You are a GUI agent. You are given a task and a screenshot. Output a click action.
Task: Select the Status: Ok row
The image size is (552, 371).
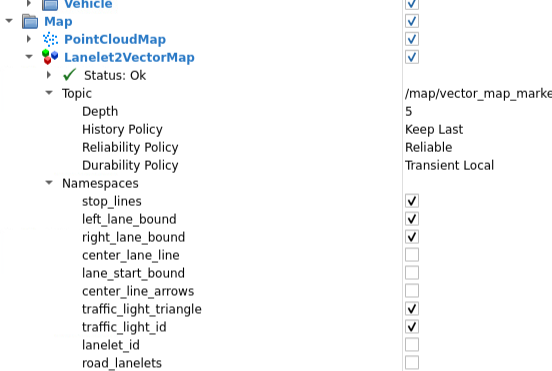point(115,75)
